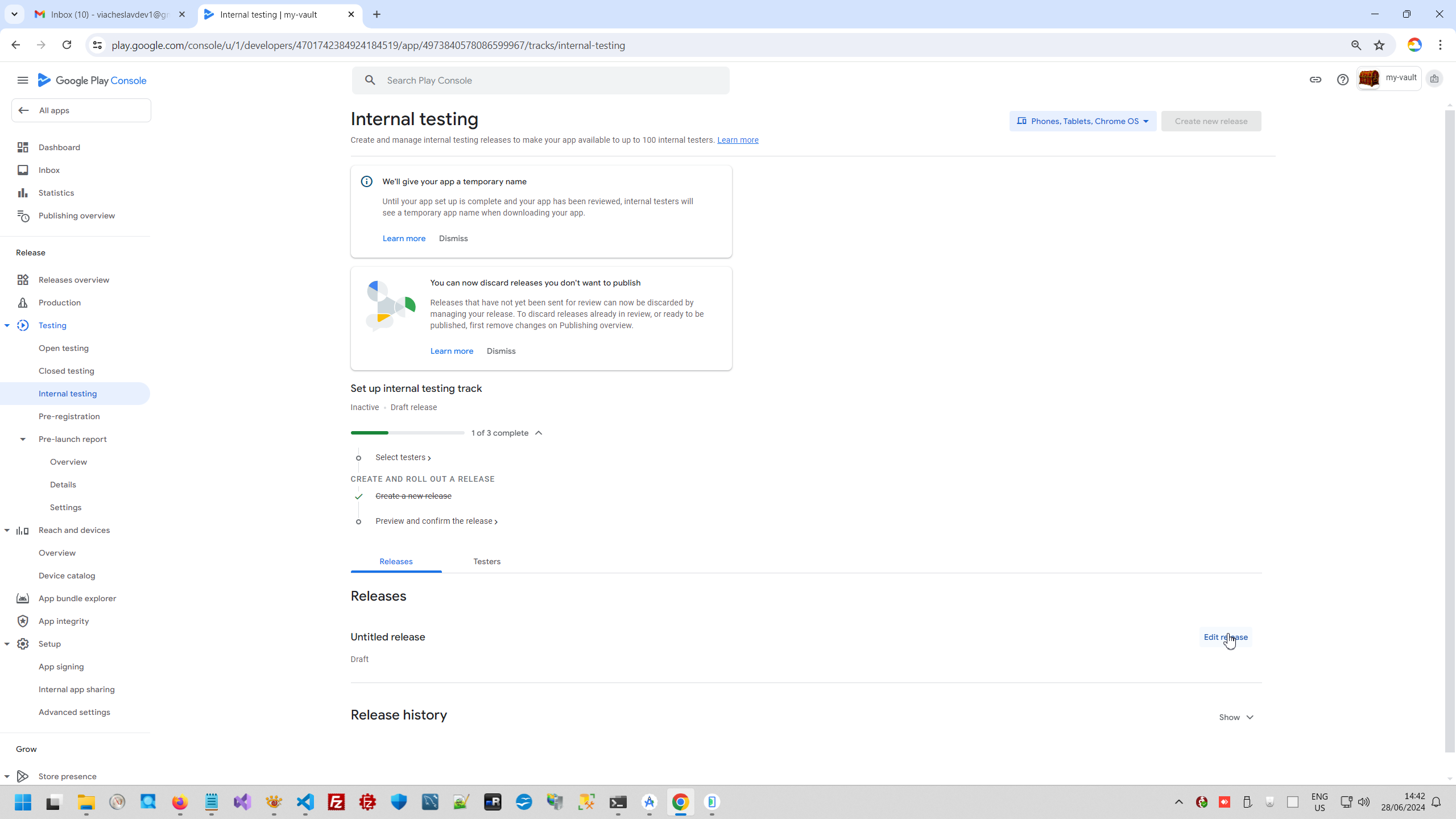Click the Publishing overview icon
1456x819 pixels.
pos(23,216)
